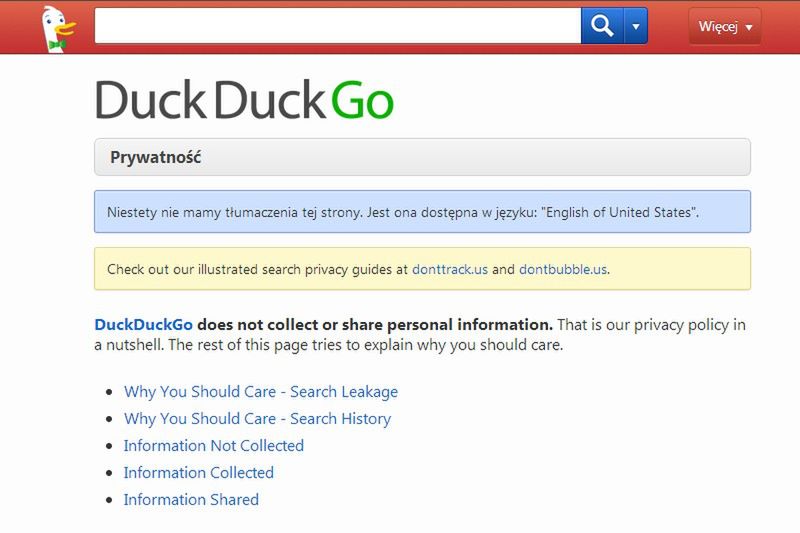Viewport: 800px width, 533px height.
Task: Open the dropdown arrow beside search button
Action: coord(636,26)
